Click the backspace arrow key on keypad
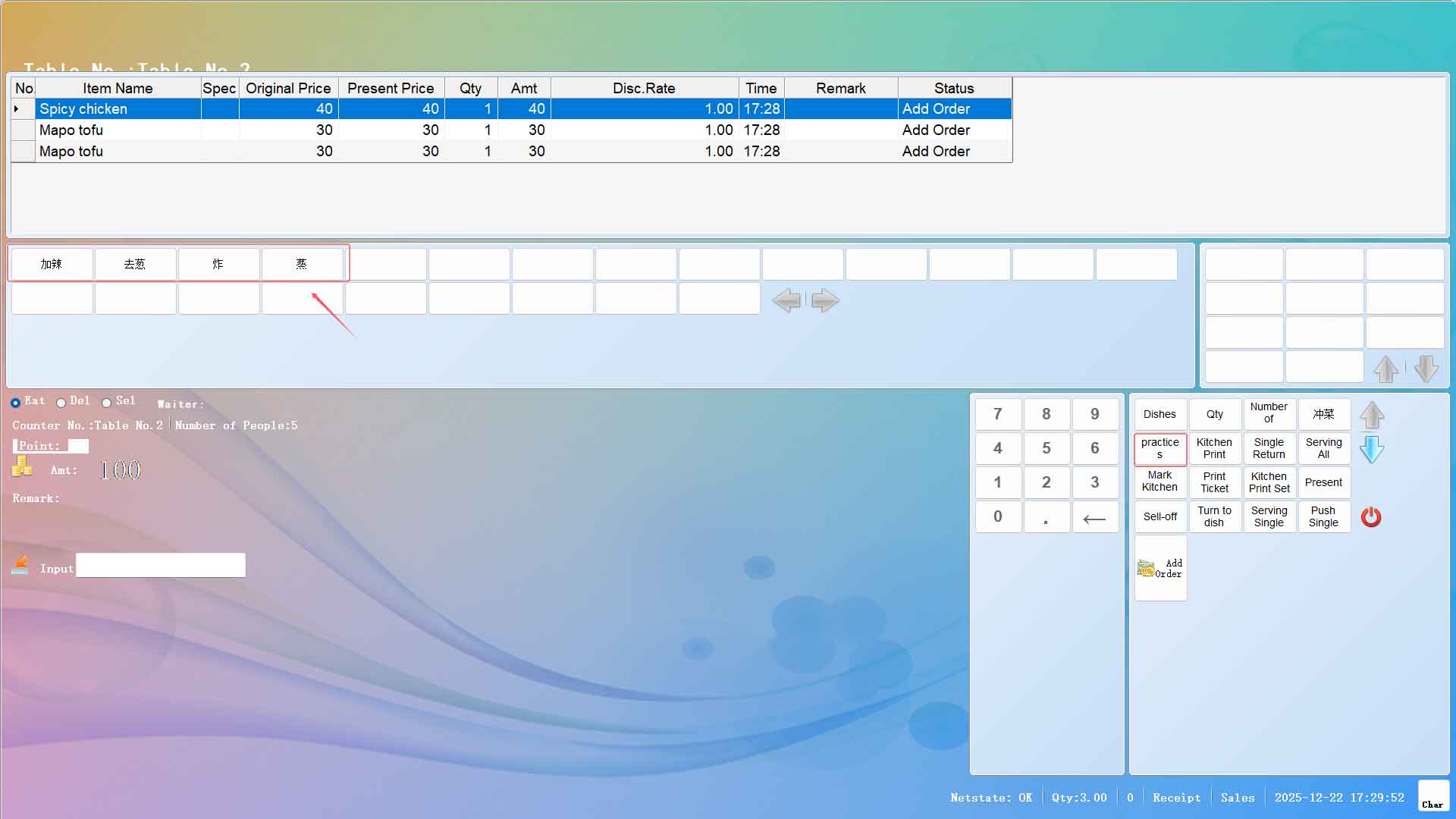 point(1094,518)
